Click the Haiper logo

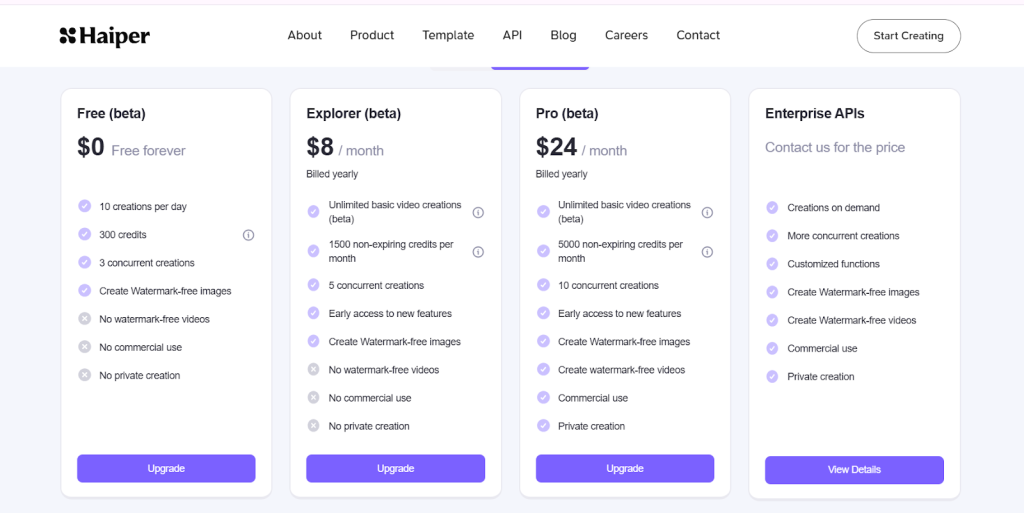(104, 37)
